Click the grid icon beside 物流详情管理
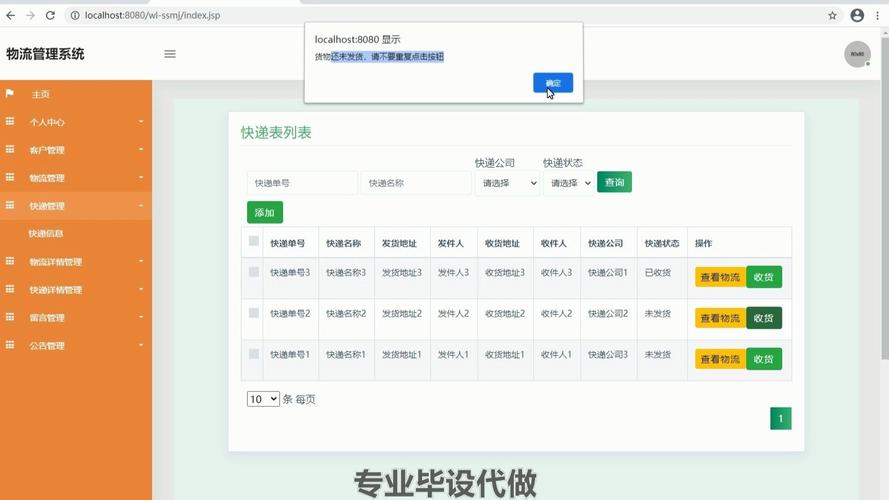The height and width of the screenshot is (500, 889). (x=10, y=261)
